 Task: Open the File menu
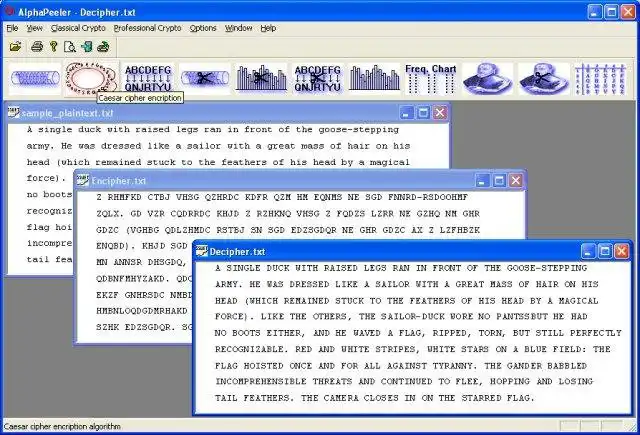point(12,28)
